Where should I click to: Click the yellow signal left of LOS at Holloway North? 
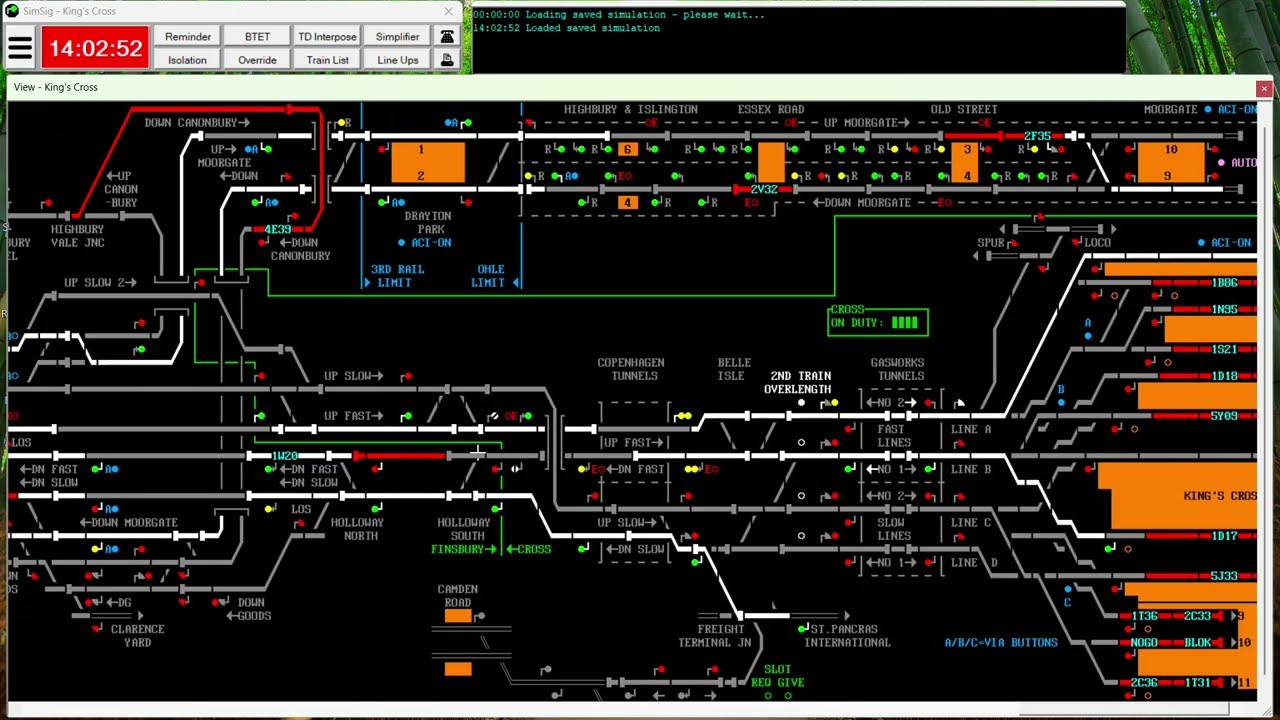click(270, 509)
